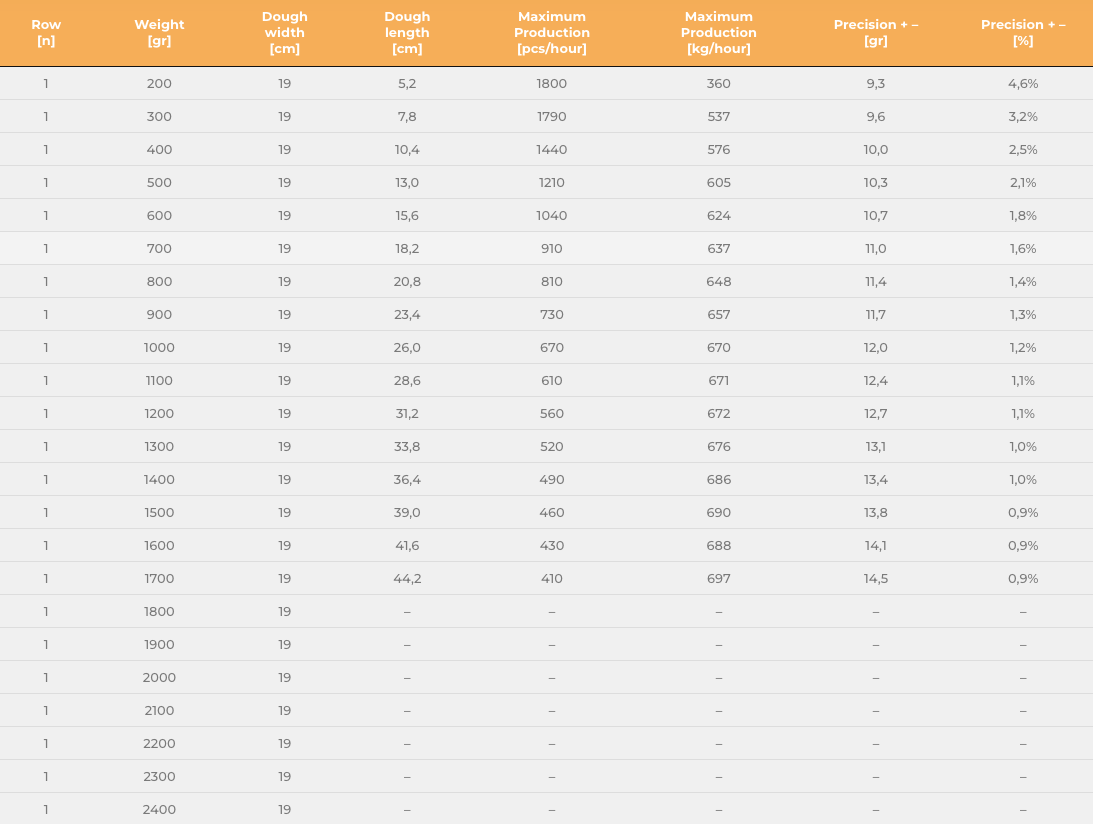The height and width of the screenshot is (824, 1093).
Task: Click dough length value "13,0"
Action: pyautogui.click(x=407, y=183)
